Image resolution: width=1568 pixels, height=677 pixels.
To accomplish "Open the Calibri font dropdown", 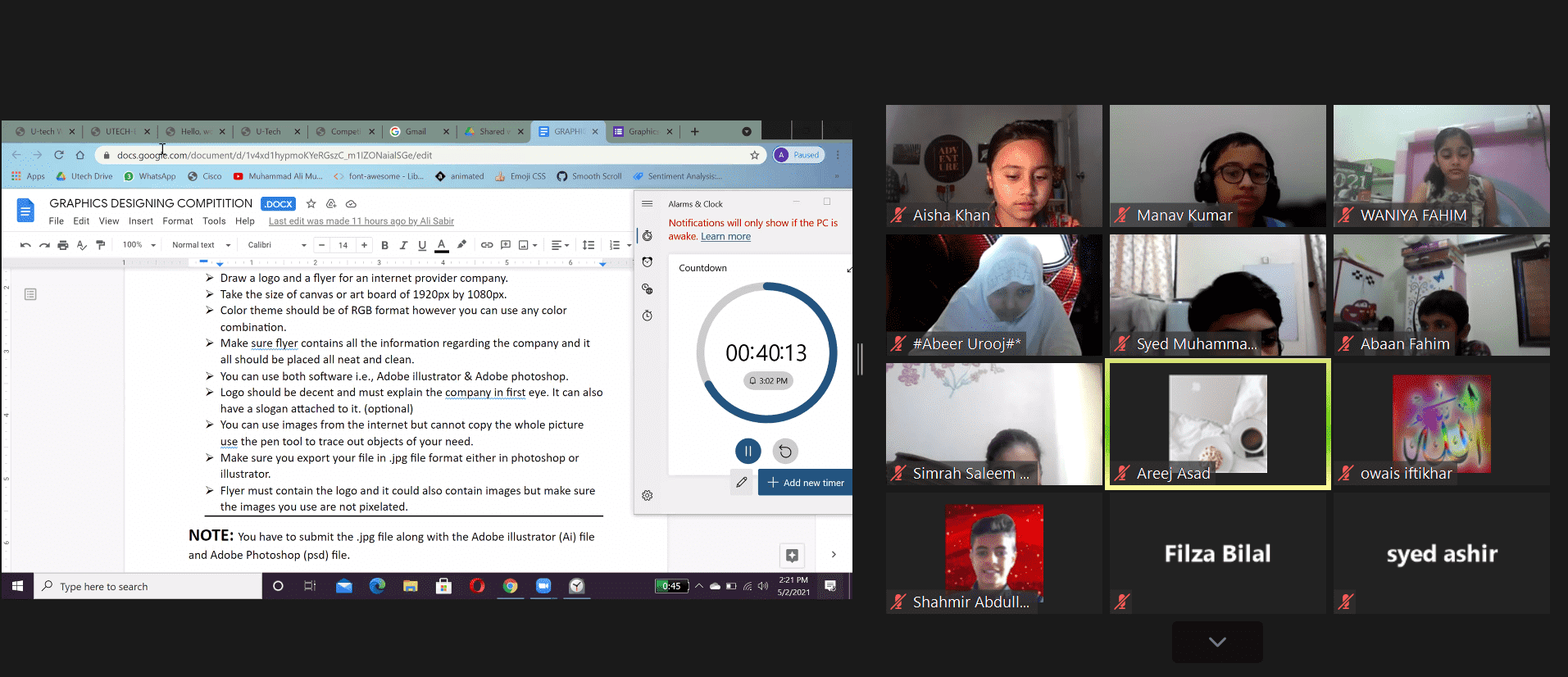I will tap(277, 245).
